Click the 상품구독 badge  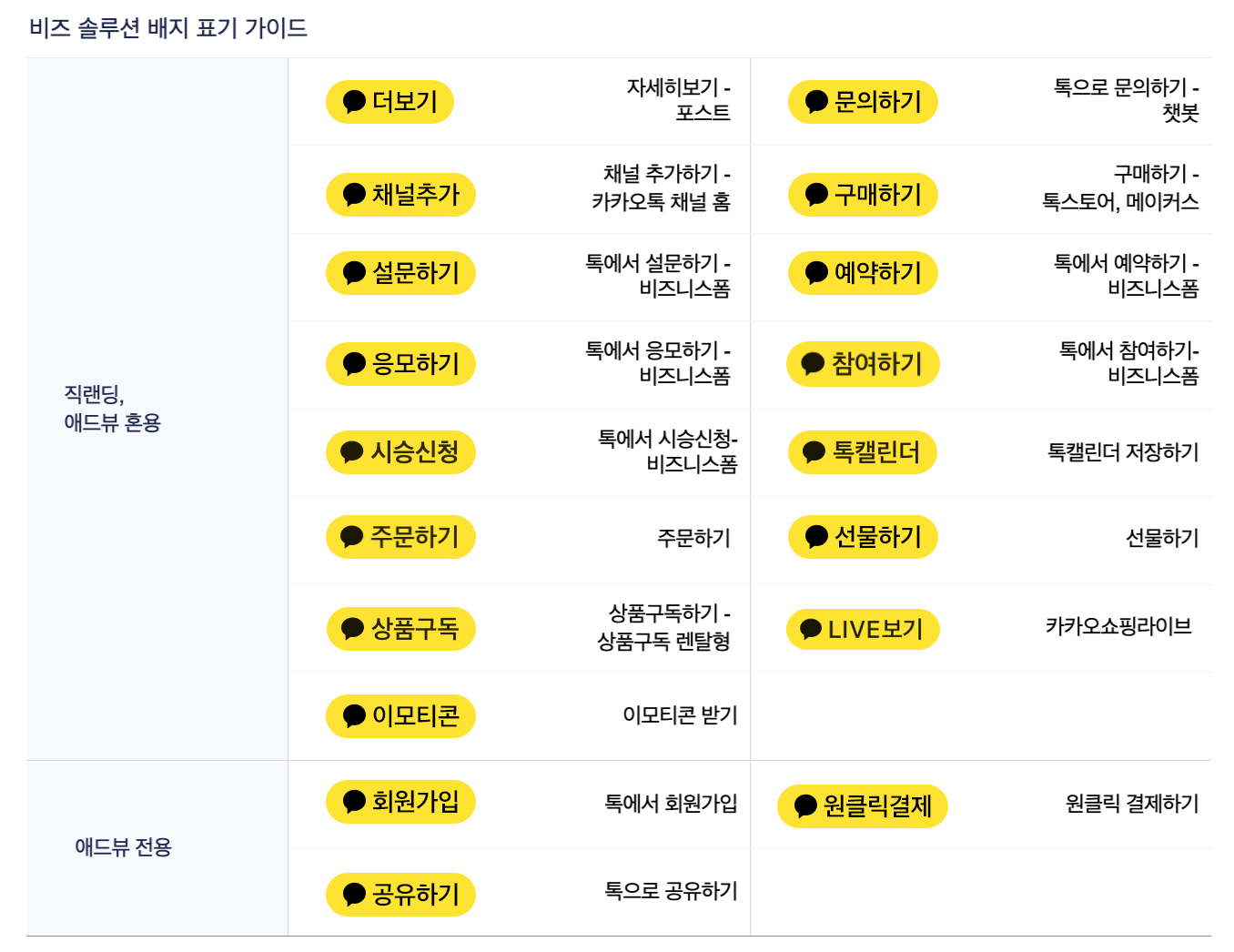click(x=400, y=629)
